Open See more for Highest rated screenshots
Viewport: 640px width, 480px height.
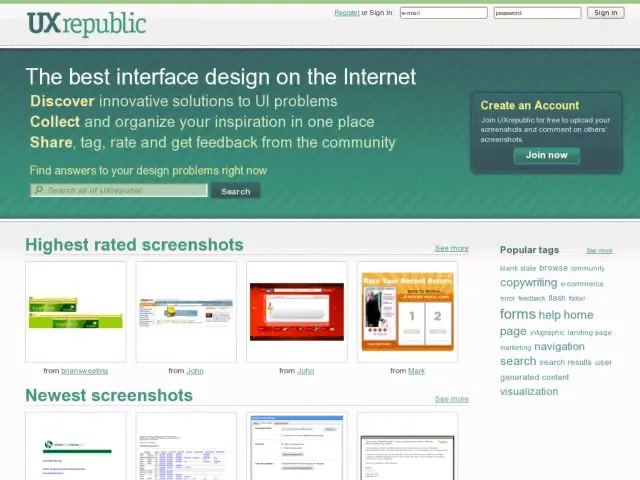(451, 248)
